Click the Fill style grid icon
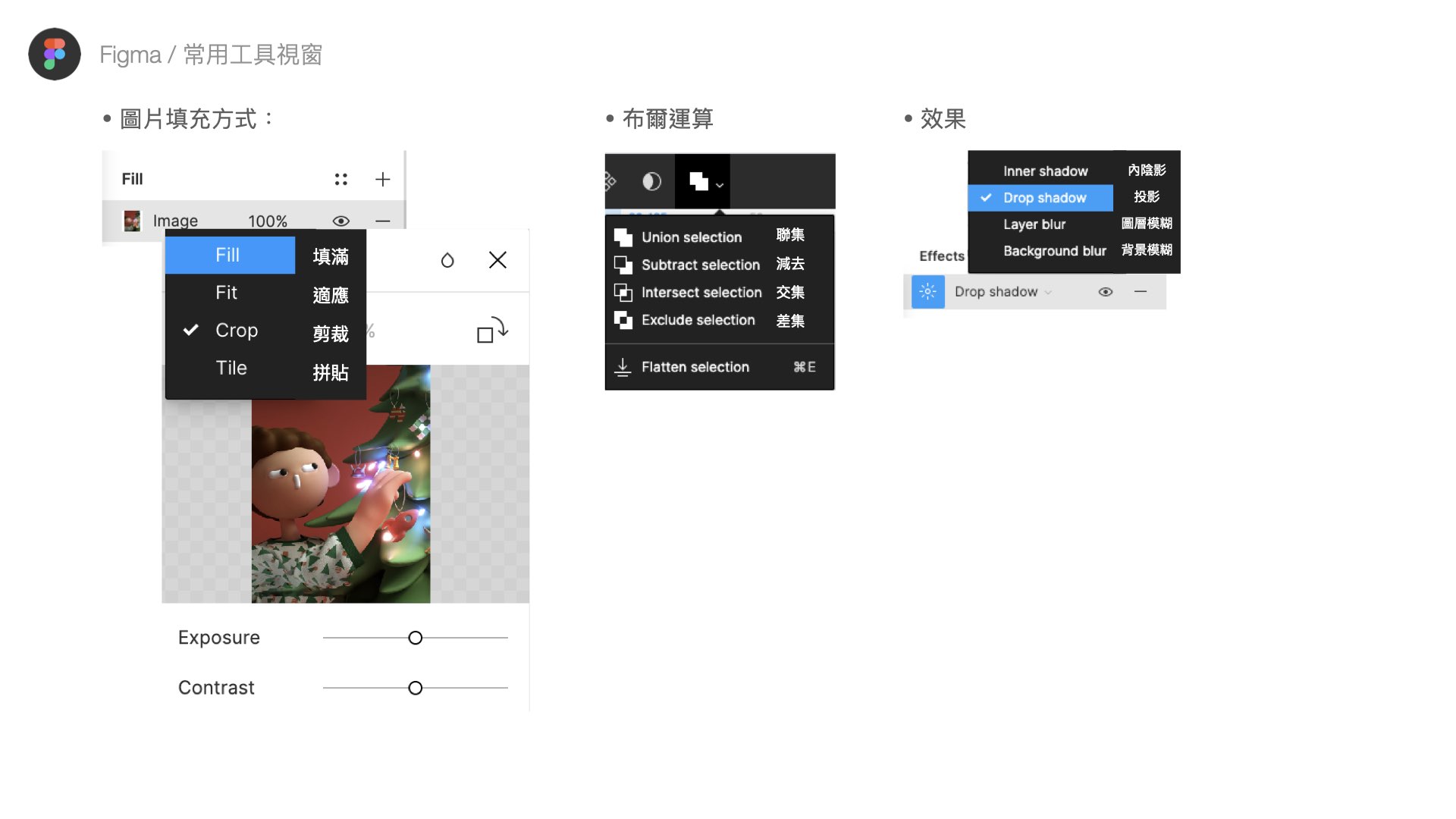 [341, 179]
